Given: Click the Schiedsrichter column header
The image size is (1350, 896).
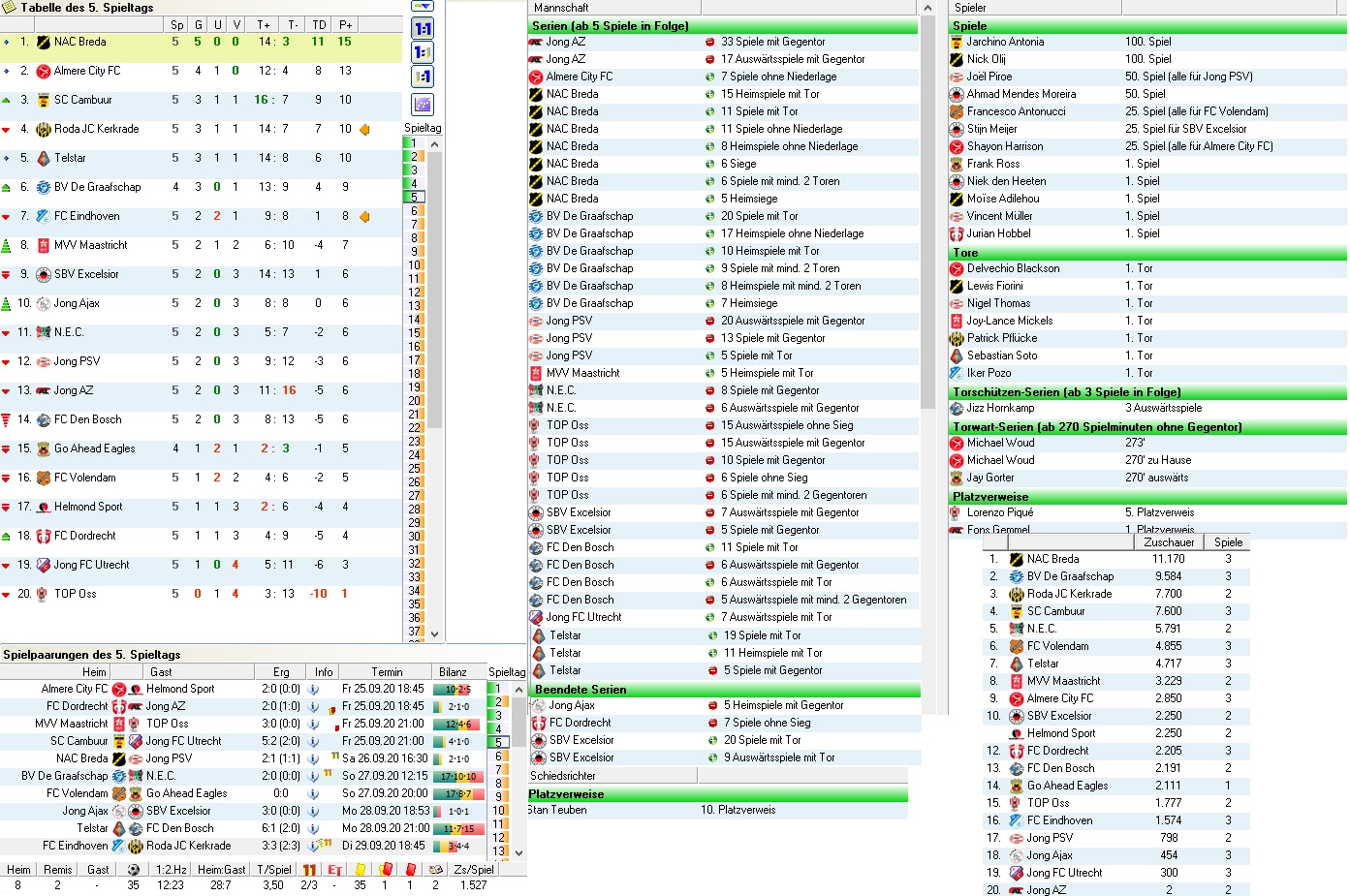Looking at the screenshot, I should tap(612, 776).
